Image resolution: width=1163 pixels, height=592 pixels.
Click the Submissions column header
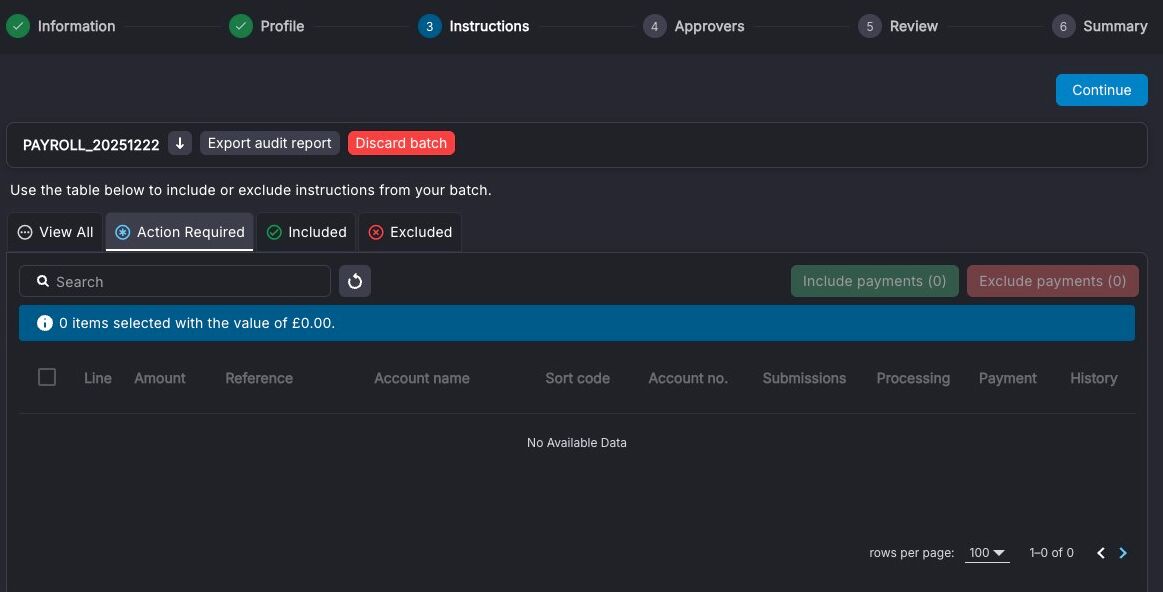(x=804, y=378)
